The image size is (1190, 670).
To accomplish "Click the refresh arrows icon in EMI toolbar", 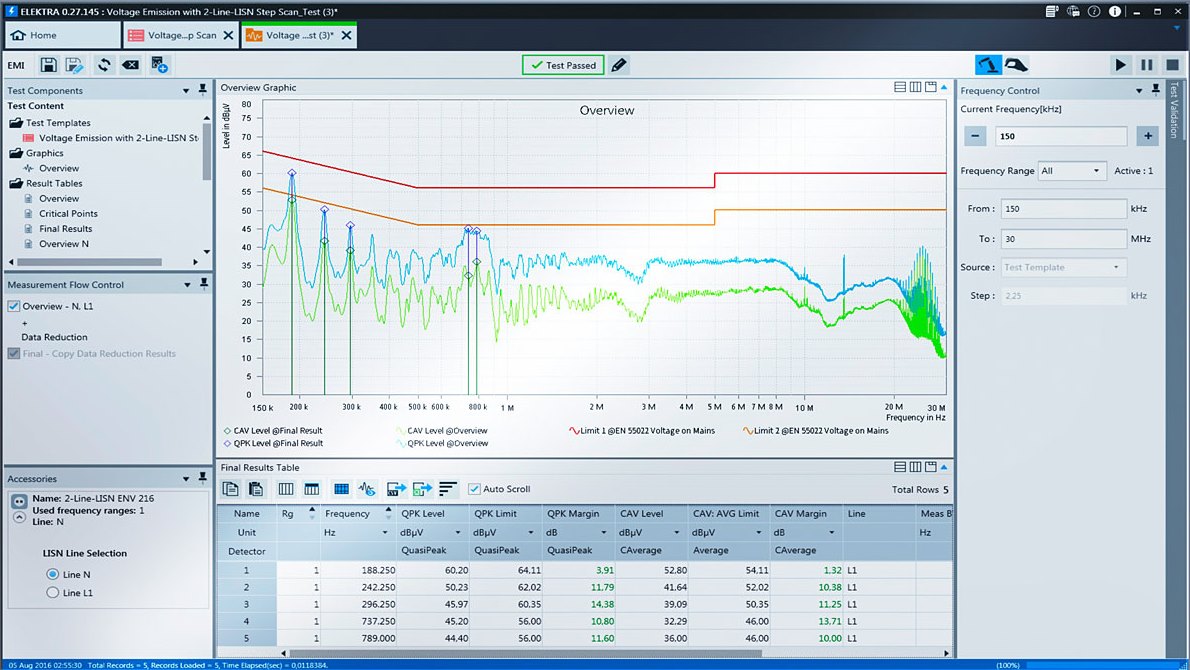I will click(103, 65).
